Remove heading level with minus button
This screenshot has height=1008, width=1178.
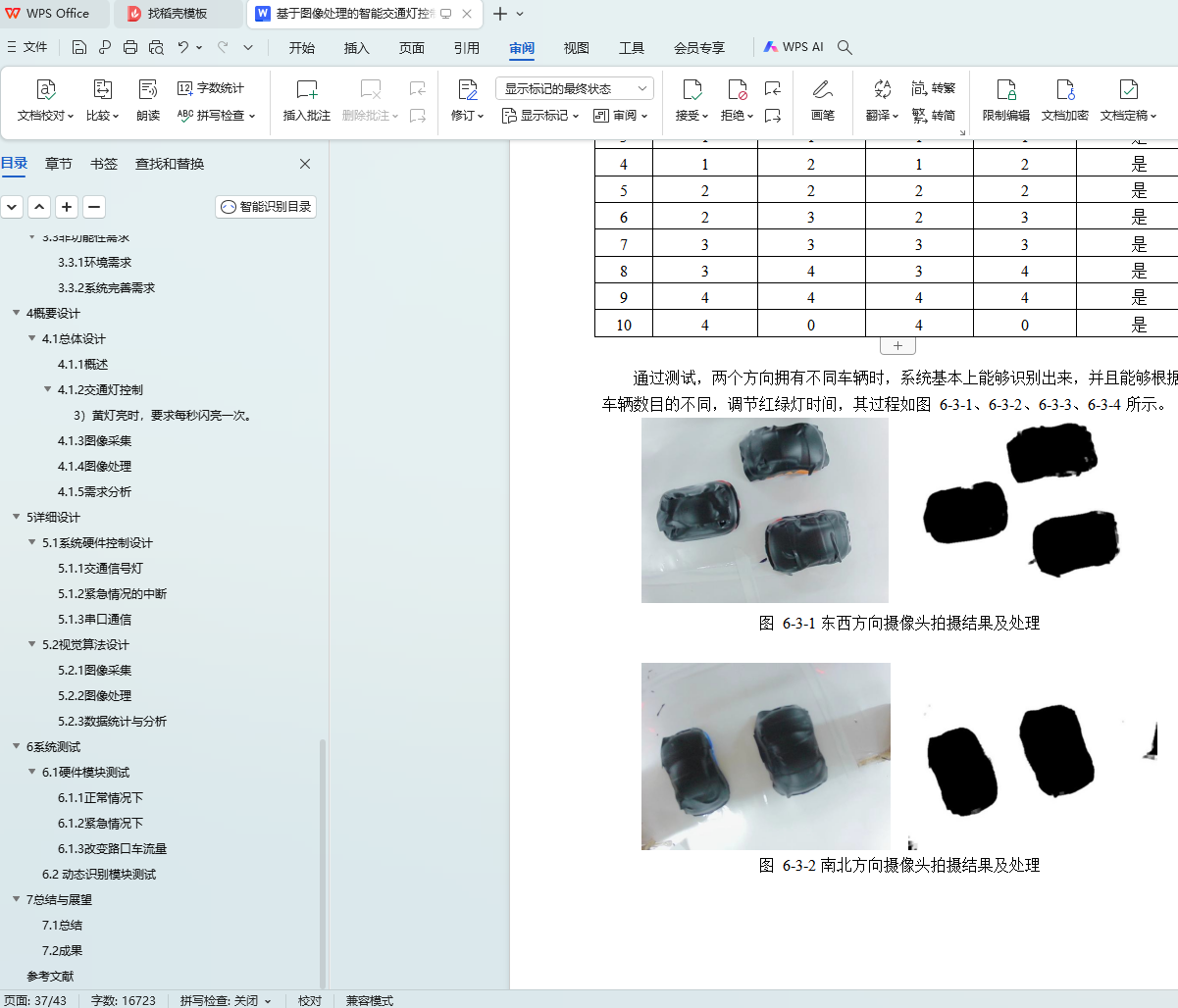click(x=94, y=207)
